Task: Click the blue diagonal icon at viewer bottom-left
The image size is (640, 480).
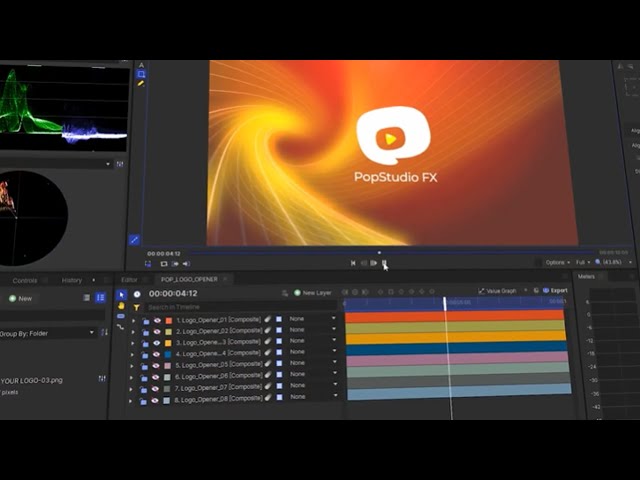Action: (134, 240)
